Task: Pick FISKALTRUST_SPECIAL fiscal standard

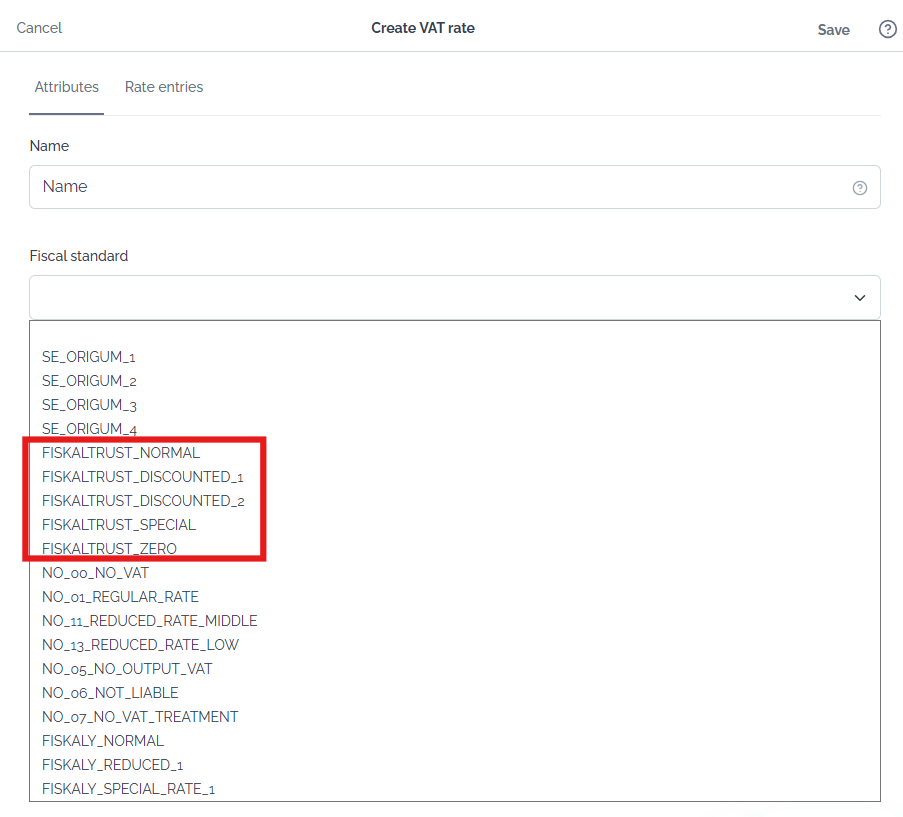Action: pos(454,525)
